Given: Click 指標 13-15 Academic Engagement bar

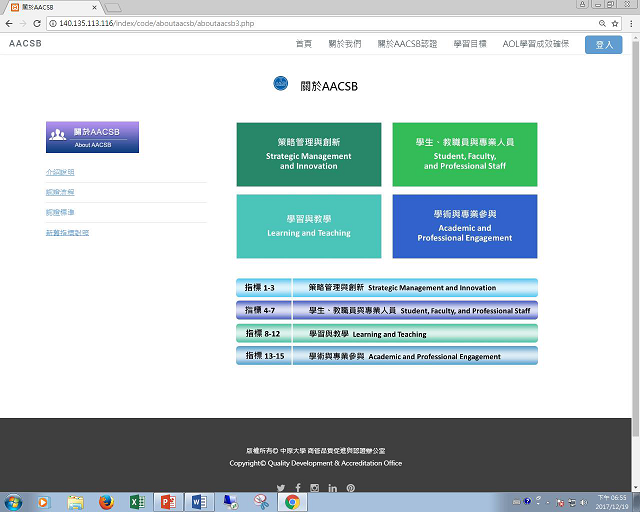Looking at the screenshot, I should point(387,356).
